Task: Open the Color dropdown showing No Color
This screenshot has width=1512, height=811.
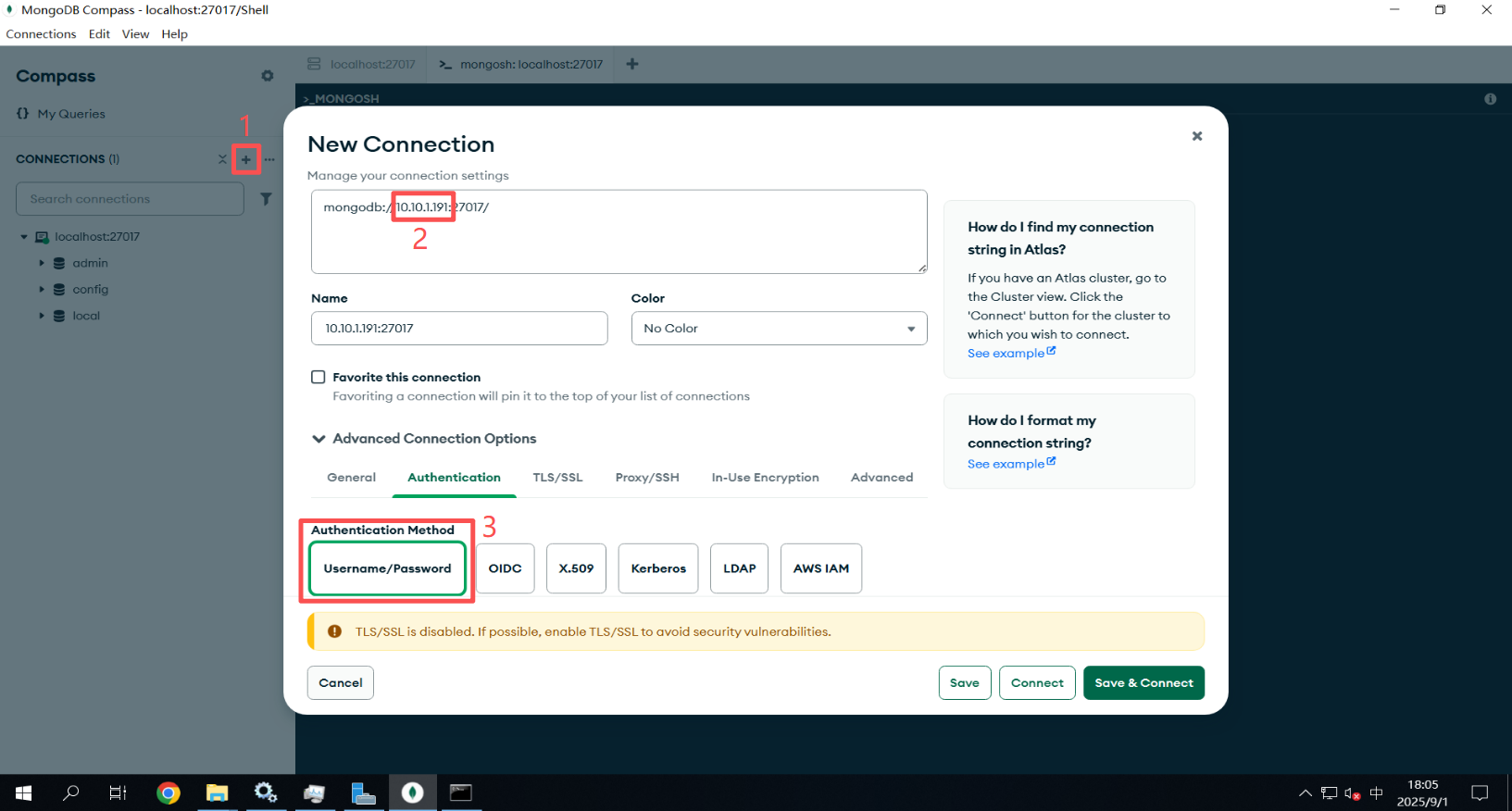Action: pyautogui.click(x=780, y=329)
